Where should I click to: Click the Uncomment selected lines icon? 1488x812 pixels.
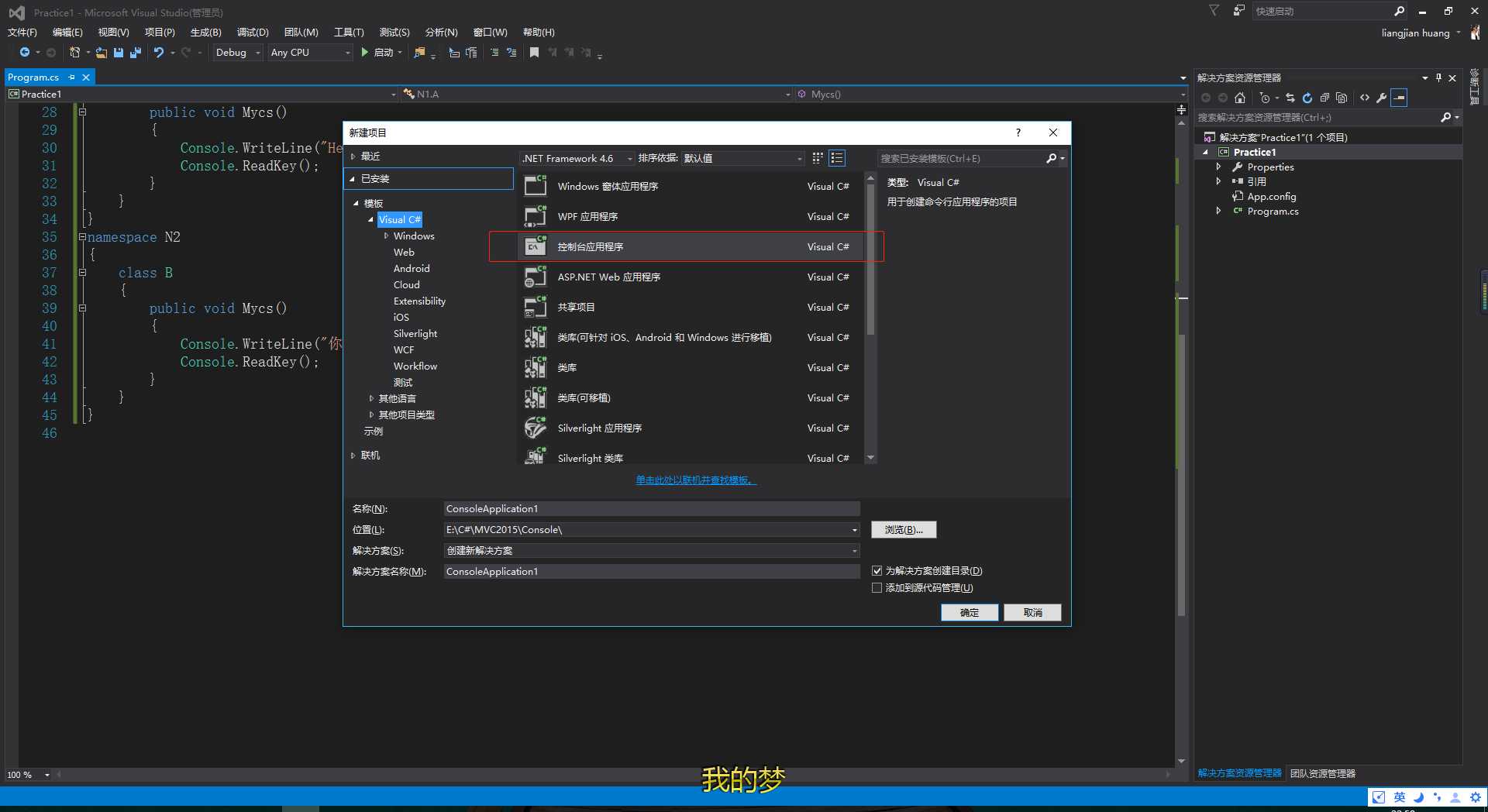tap(511, 52)
